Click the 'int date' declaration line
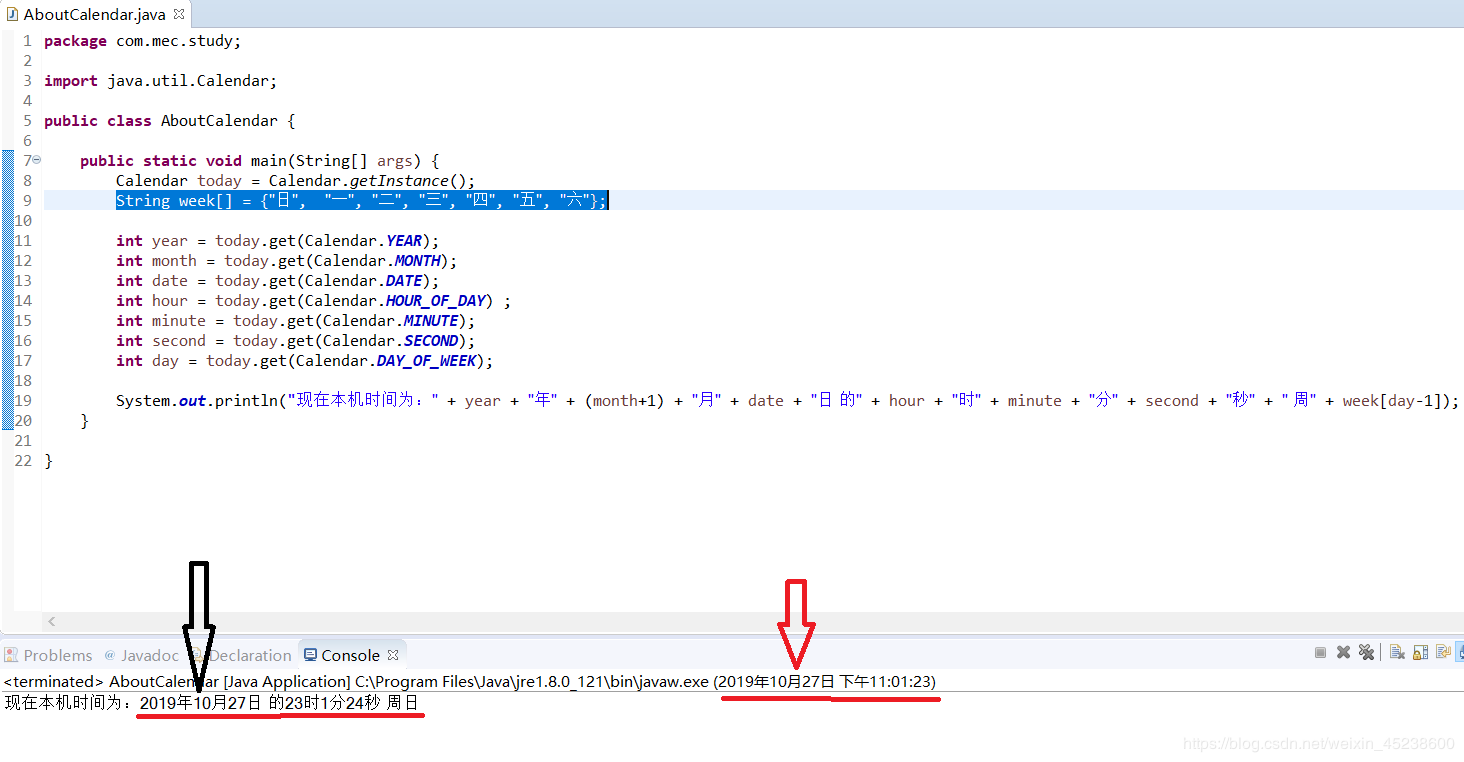 277,281
